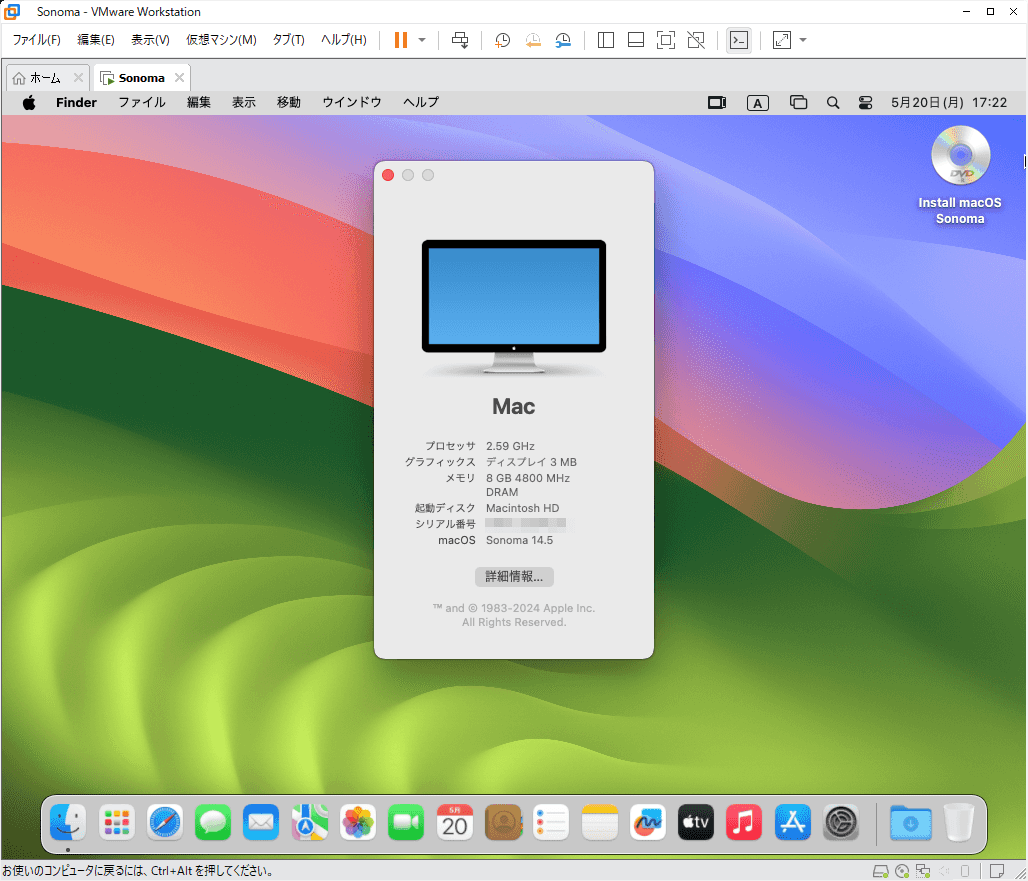Open Apple TV from the Dock
This screenshot has height=881, width=1028.
click(696, 822)
